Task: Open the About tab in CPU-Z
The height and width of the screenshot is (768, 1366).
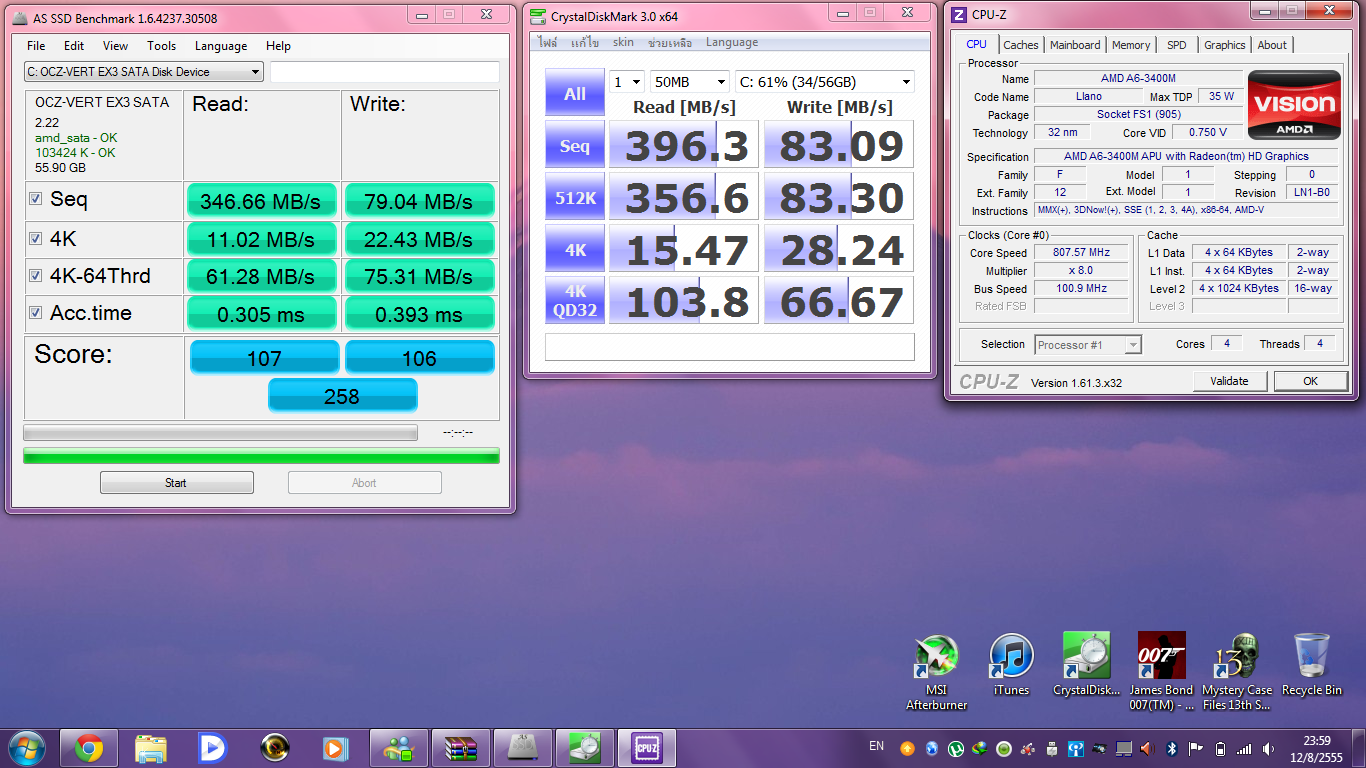Action: (1272, 45)
